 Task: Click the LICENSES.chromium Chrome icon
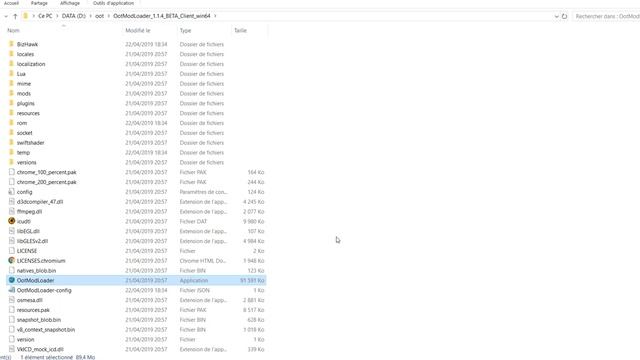pos(11,260)
